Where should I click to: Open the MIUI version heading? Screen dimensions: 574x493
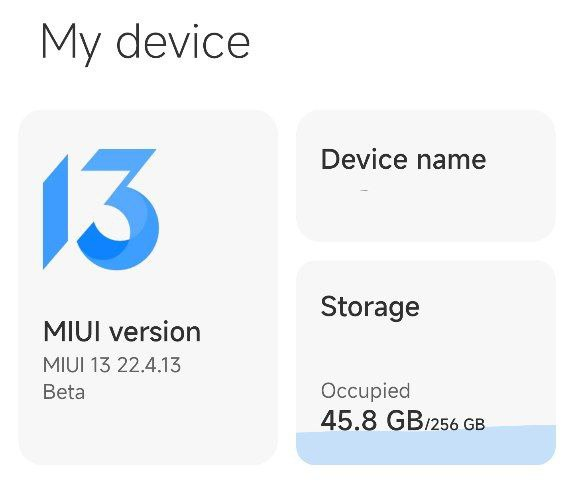[122, 332]
